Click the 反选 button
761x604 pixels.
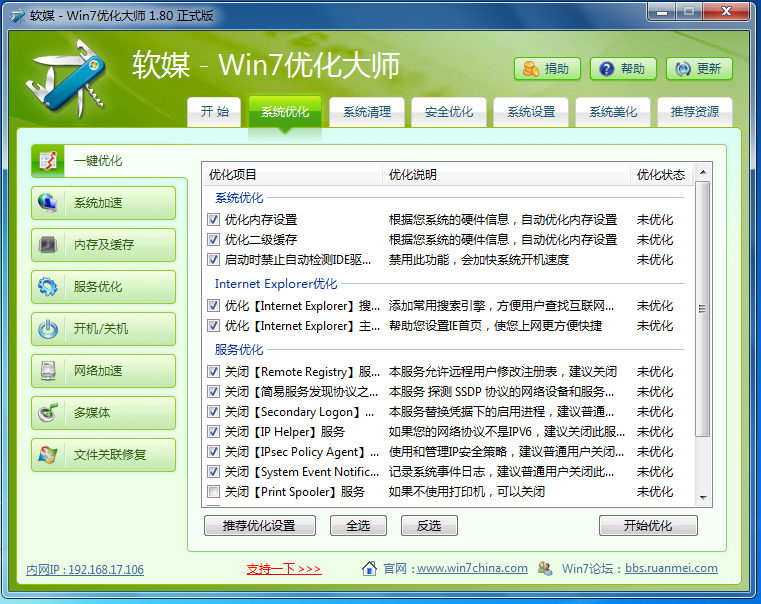(429, 525)
